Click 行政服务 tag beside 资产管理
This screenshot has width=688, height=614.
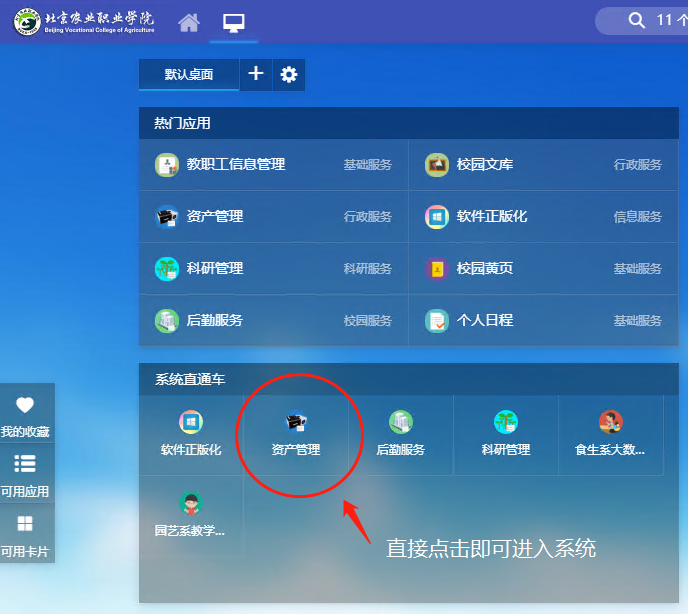click(368, 217)
